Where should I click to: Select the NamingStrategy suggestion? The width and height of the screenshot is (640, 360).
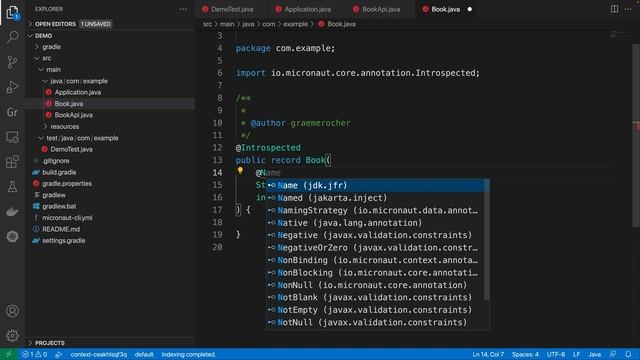376,210
